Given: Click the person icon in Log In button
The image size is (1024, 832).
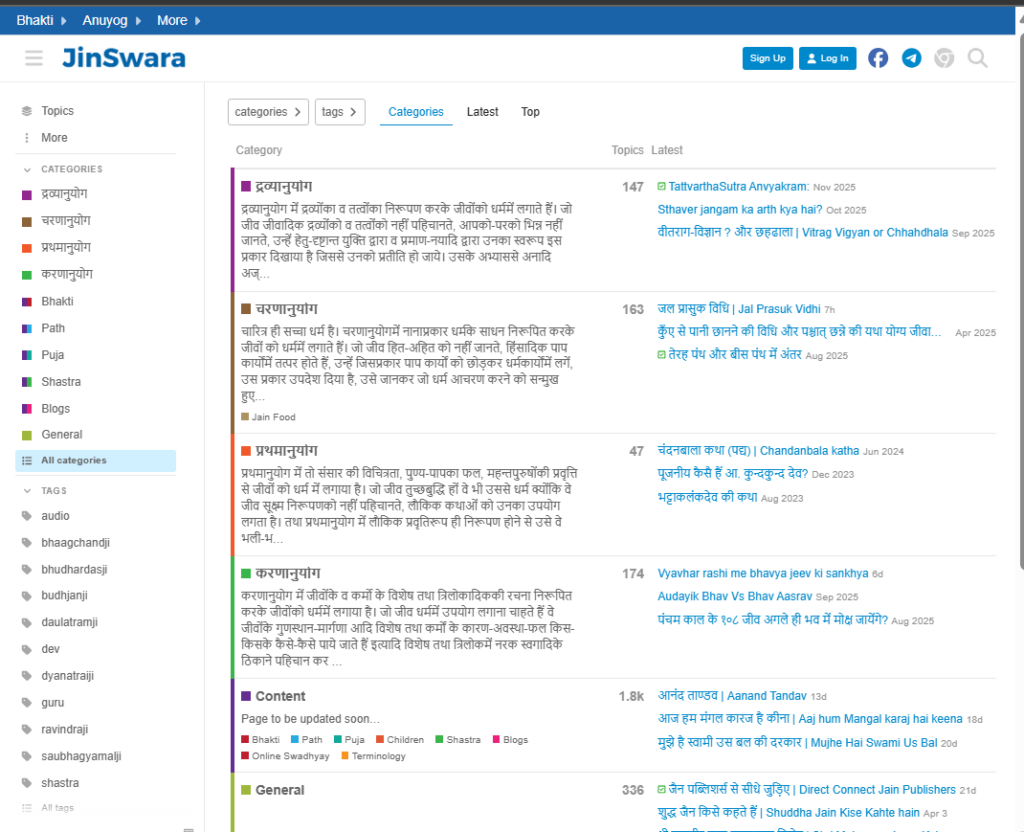Looking at the screenshot, I should (x=812, y=58).
